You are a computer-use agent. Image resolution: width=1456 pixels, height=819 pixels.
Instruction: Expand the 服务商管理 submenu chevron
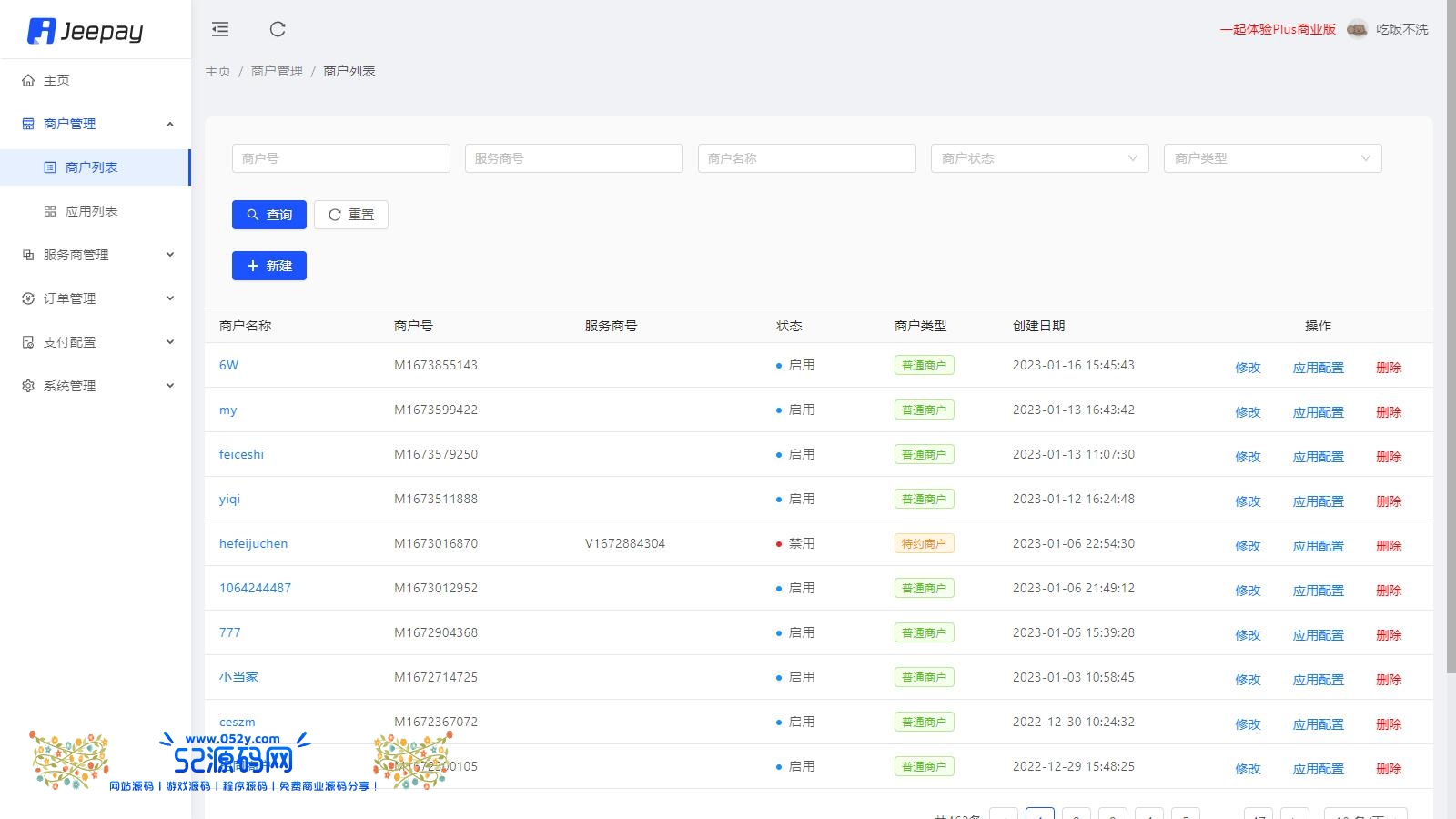coord(170,255)
